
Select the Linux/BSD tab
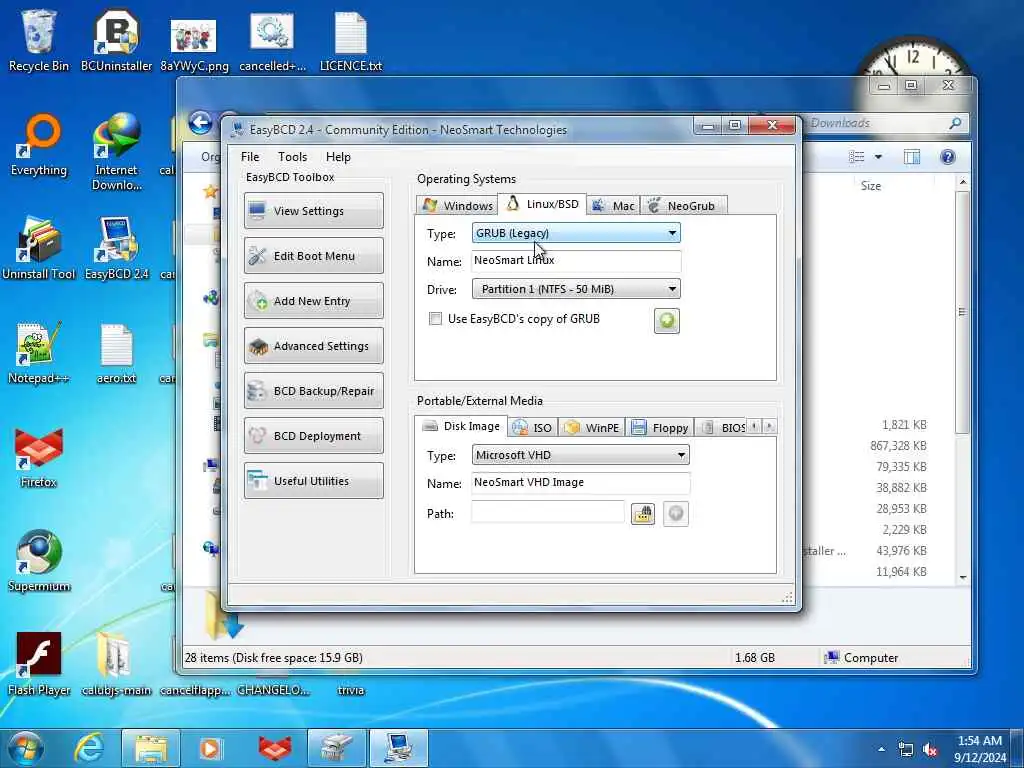pyautogui.click(x=542, y=204)
